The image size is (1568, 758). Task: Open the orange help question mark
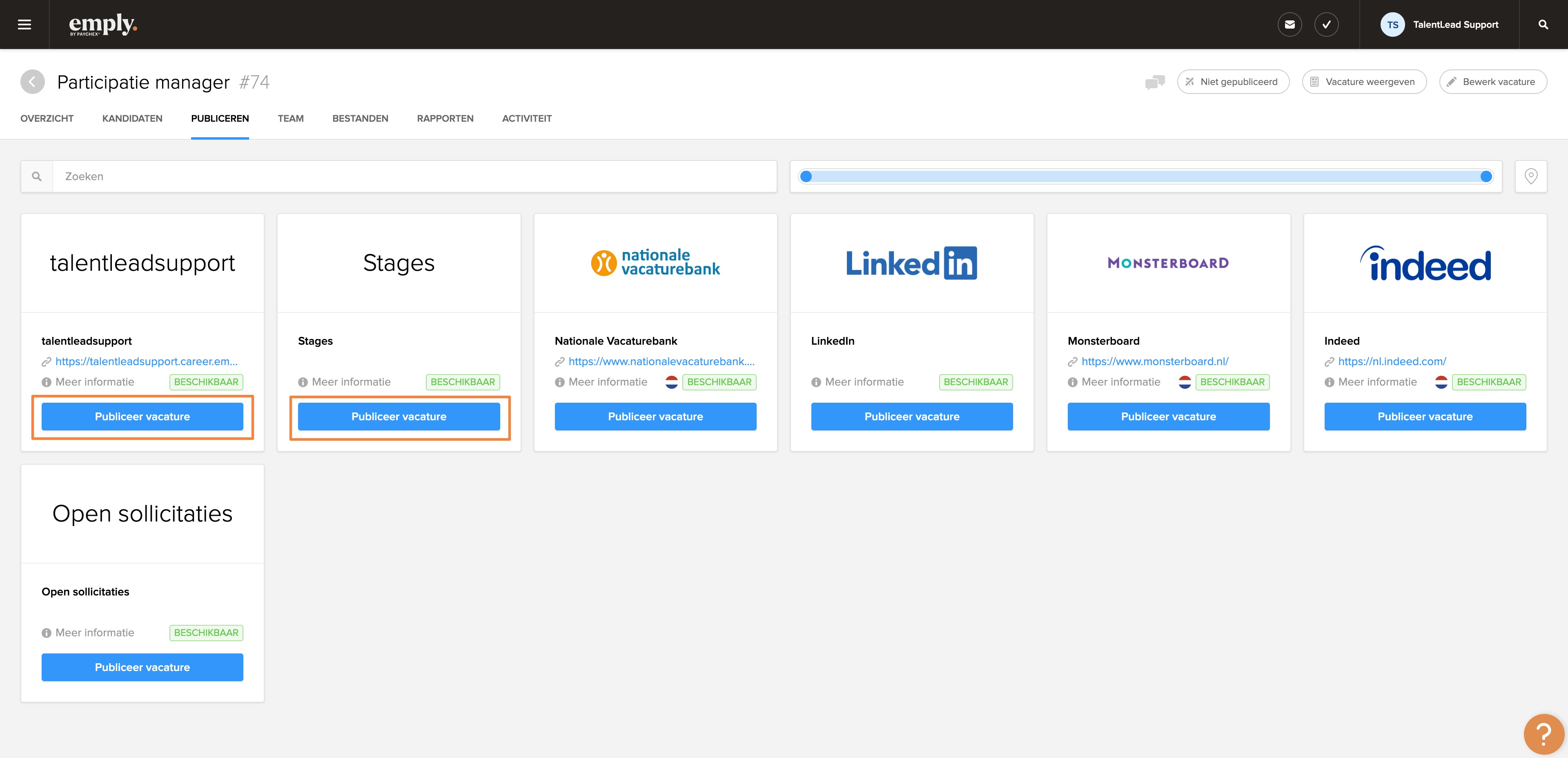1543,733
